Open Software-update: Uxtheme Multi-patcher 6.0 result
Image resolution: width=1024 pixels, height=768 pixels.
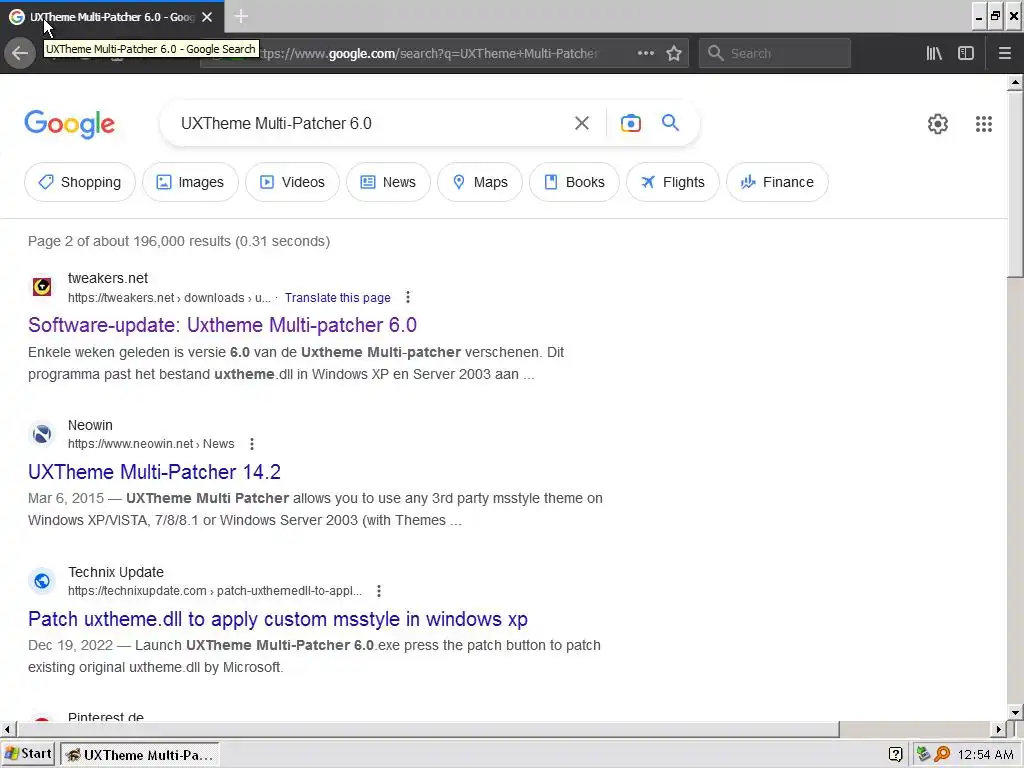pos(222,325)
